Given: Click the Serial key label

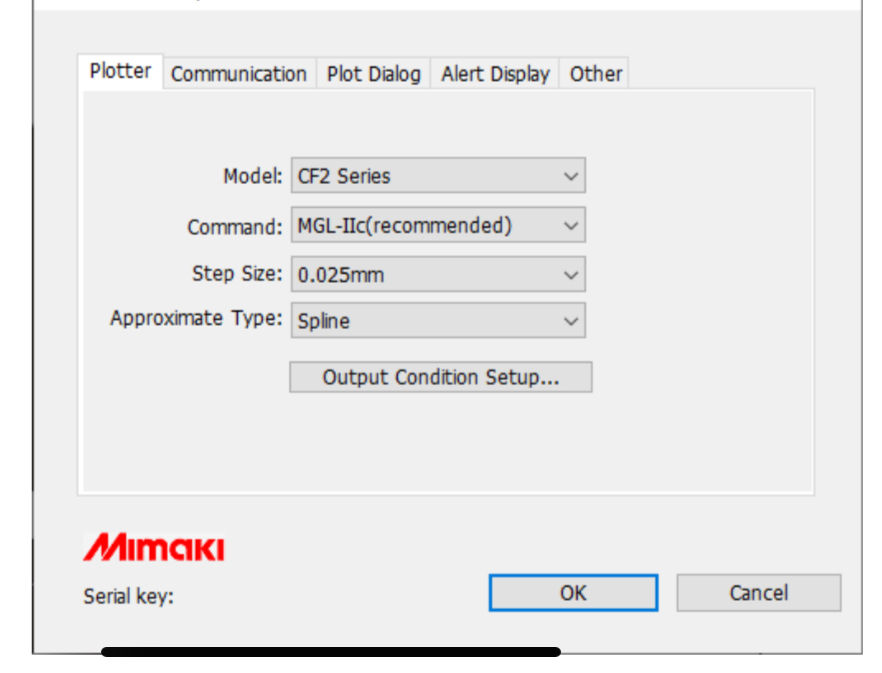Looking at the screenshot, I should point(129,596).
